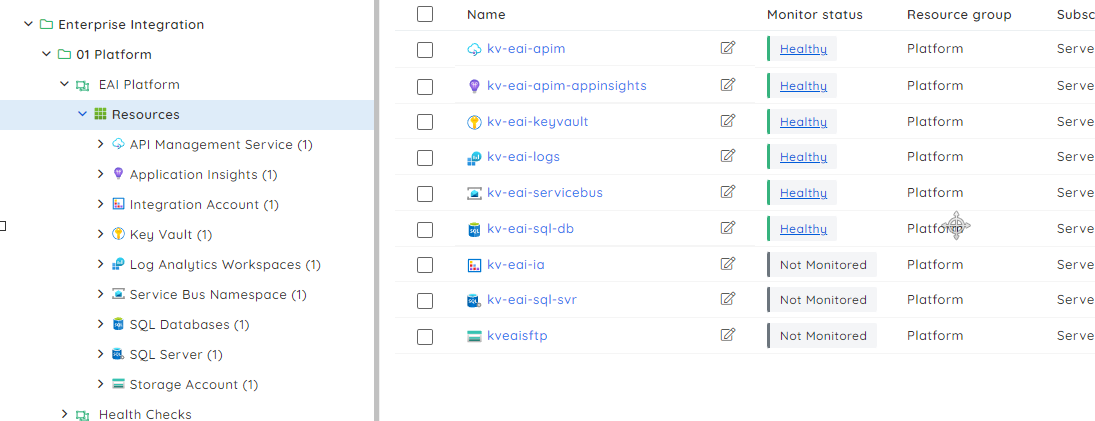The height and width of the screenshot is (421, 1095).
Task: Expand Application Insights (1)
Action: click(101, 174)
